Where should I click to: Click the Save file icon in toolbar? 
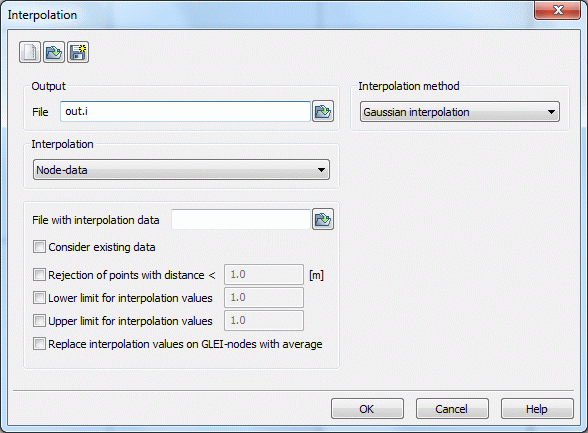78,52
